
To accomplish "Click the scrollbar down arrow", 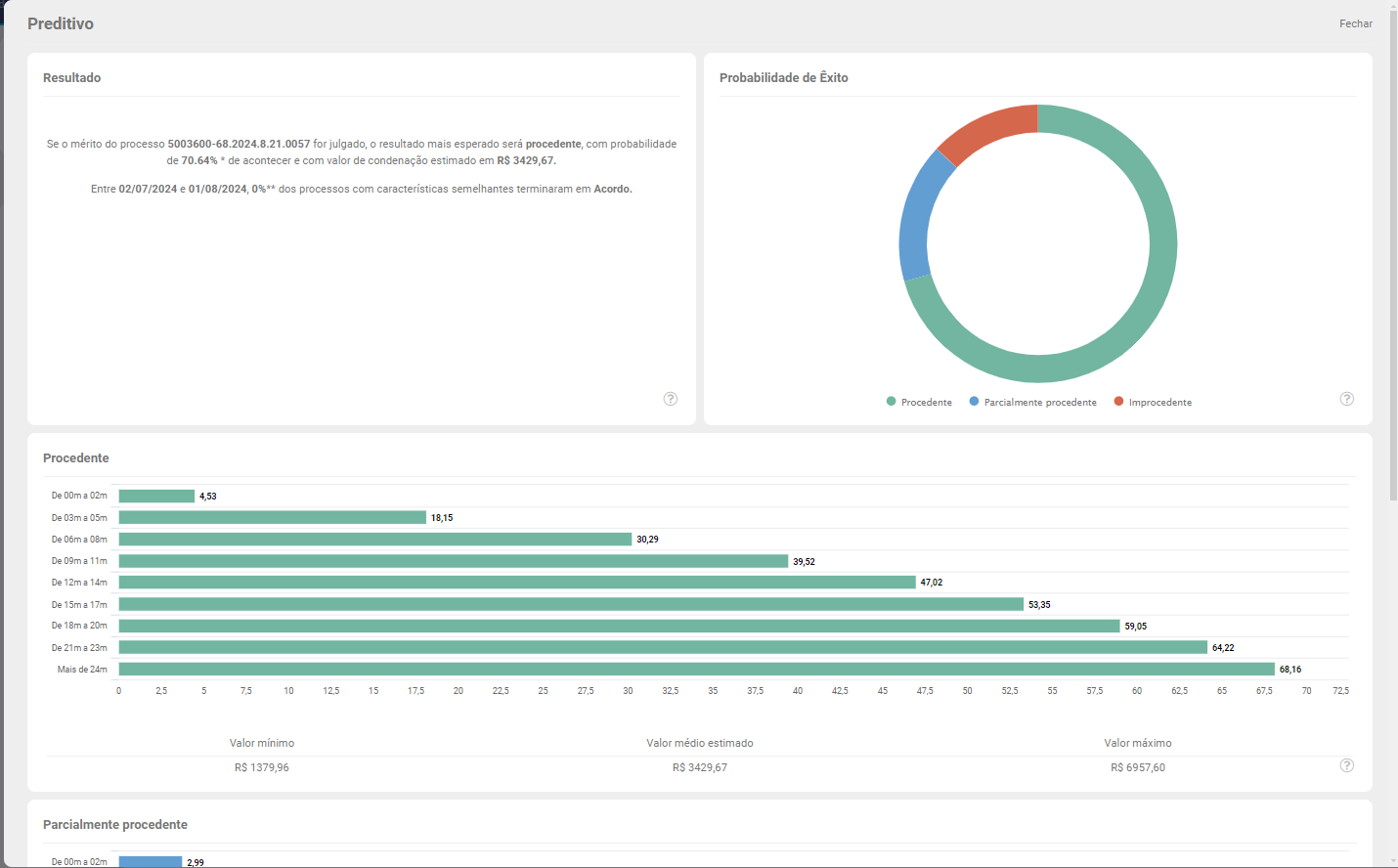I will tap(1393, 861).
